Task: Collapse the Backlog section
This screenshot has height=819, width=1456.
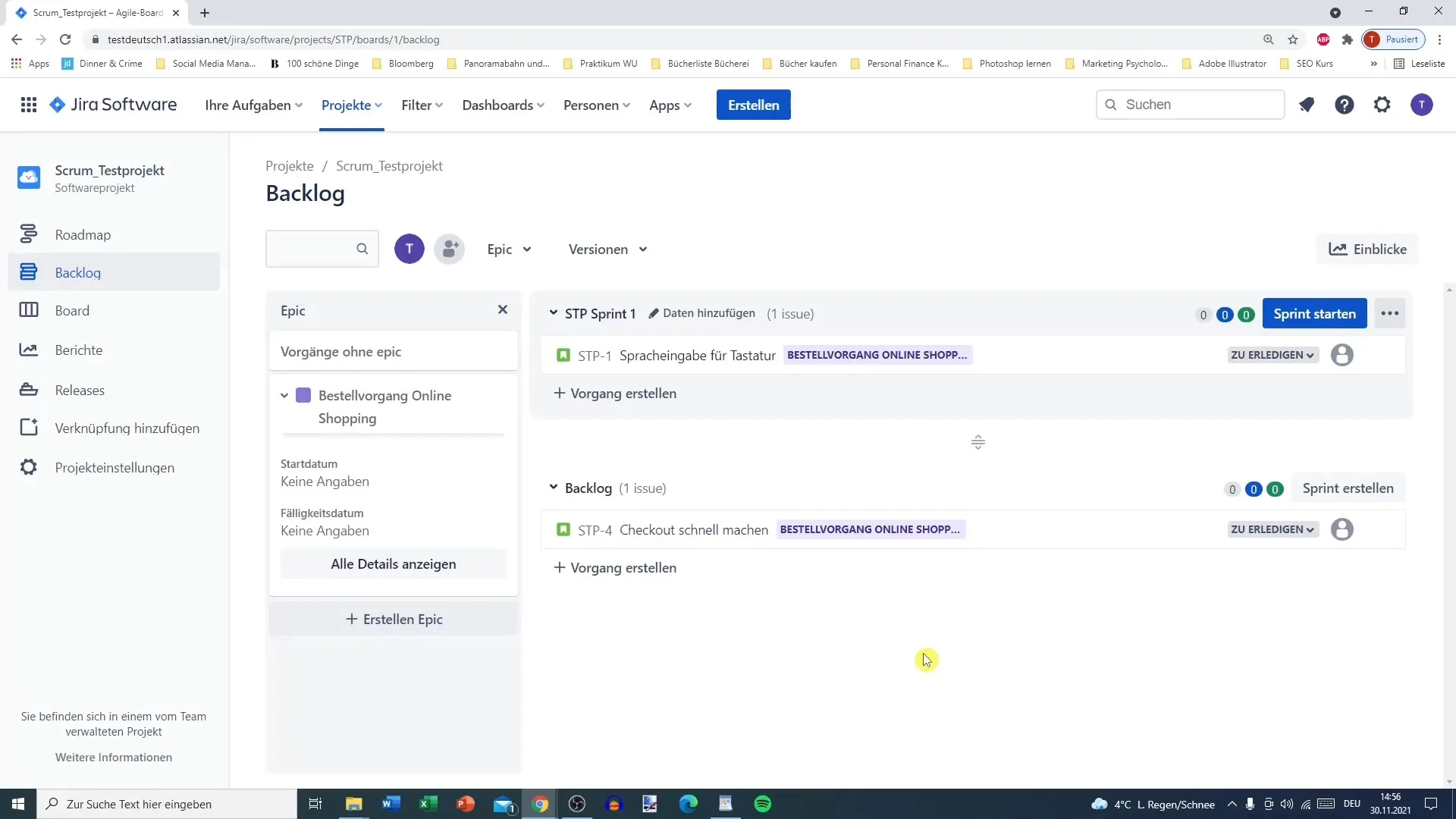Action: click(553, 487)
